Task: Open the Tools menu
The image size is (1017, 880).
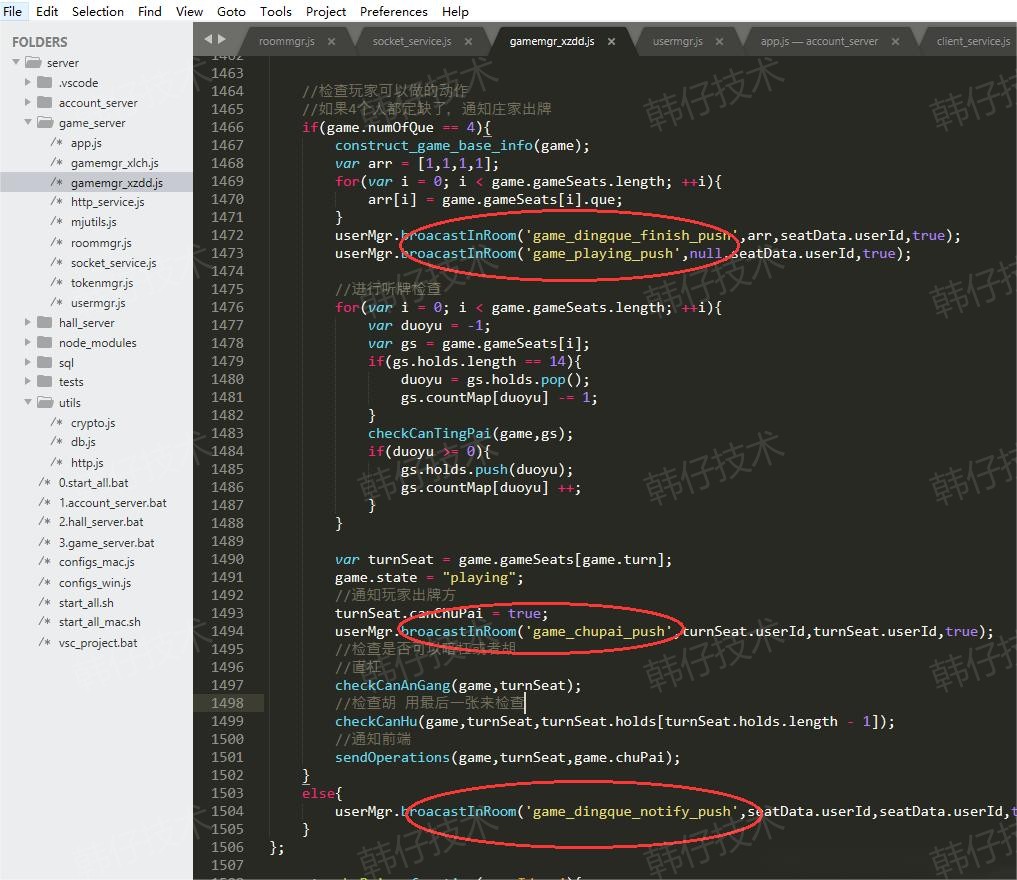Action: click(276, 11)
